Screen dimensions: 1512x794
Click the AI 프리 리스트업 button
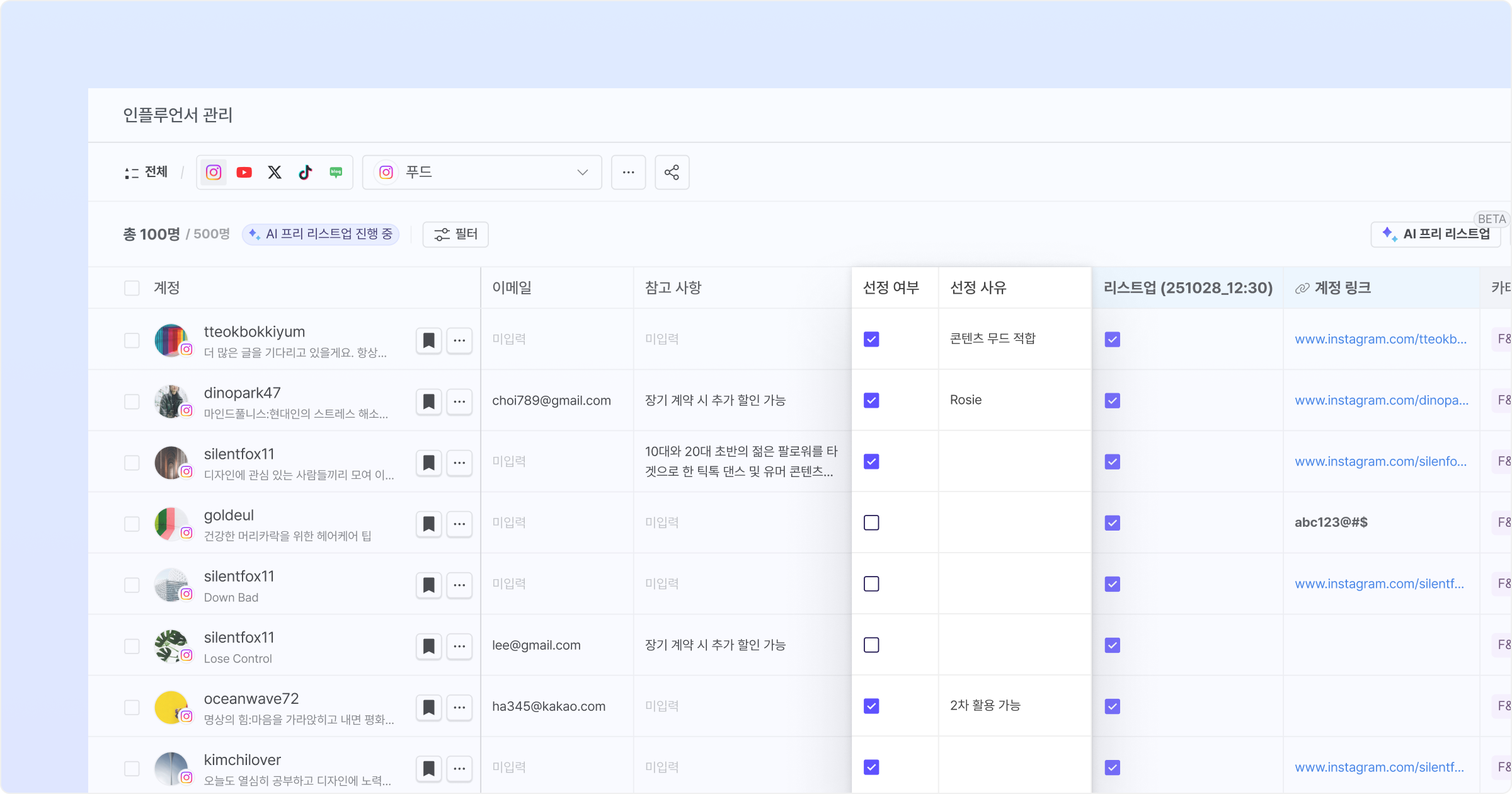point(1437,234)
